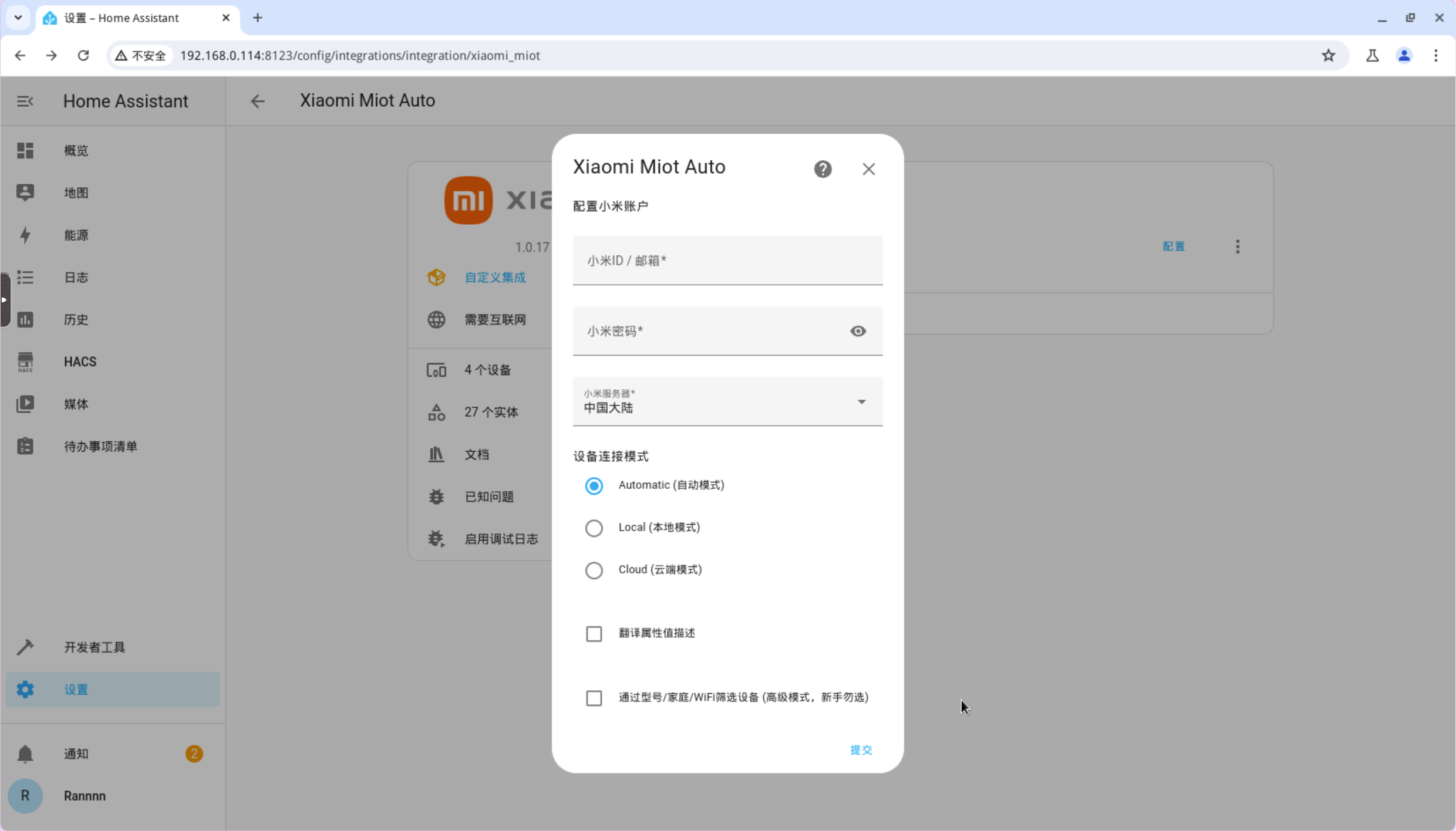Click the 提交 submit button

(861, 750)
